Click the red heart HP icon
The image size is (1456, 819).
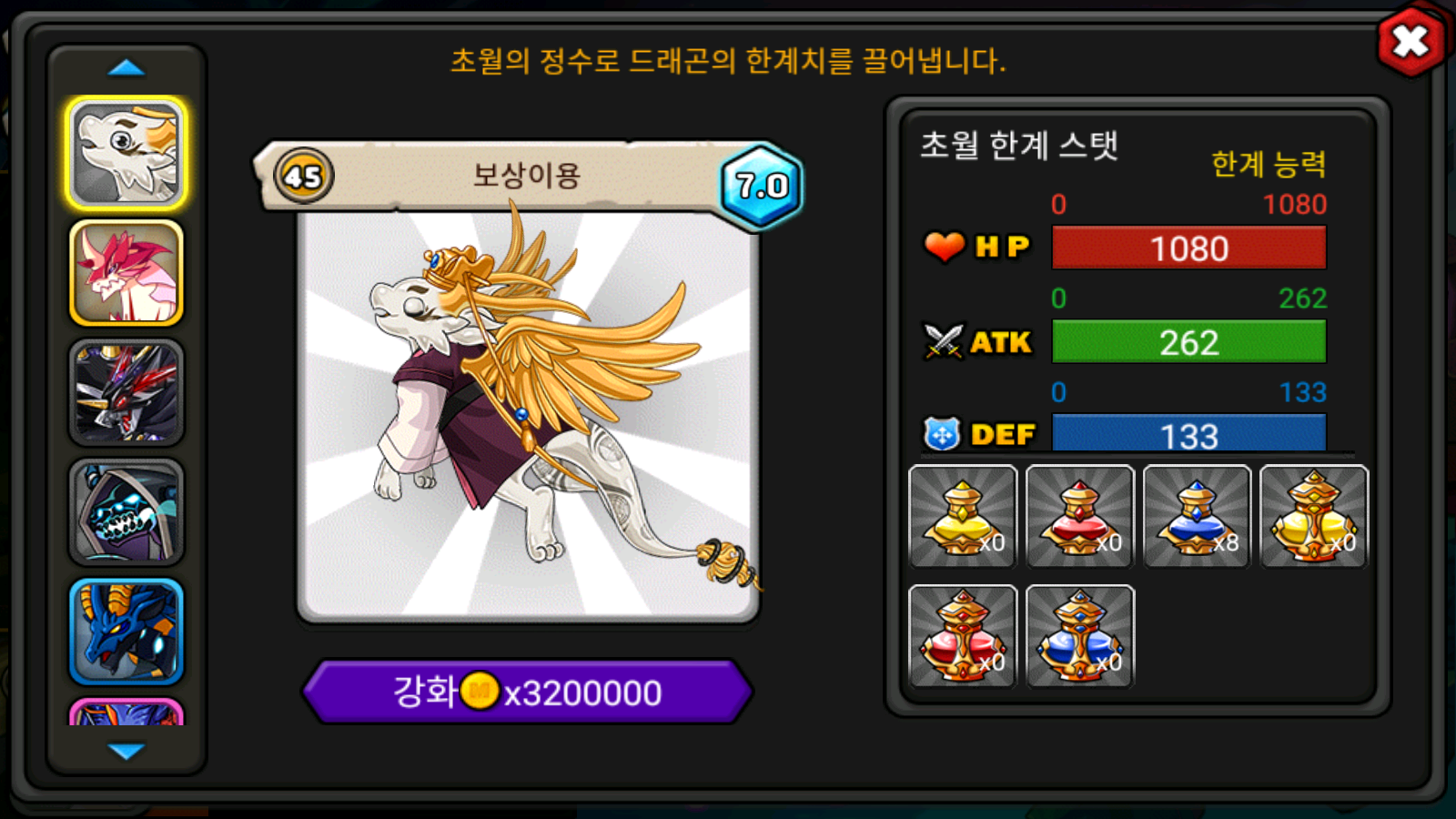(944, 246)
